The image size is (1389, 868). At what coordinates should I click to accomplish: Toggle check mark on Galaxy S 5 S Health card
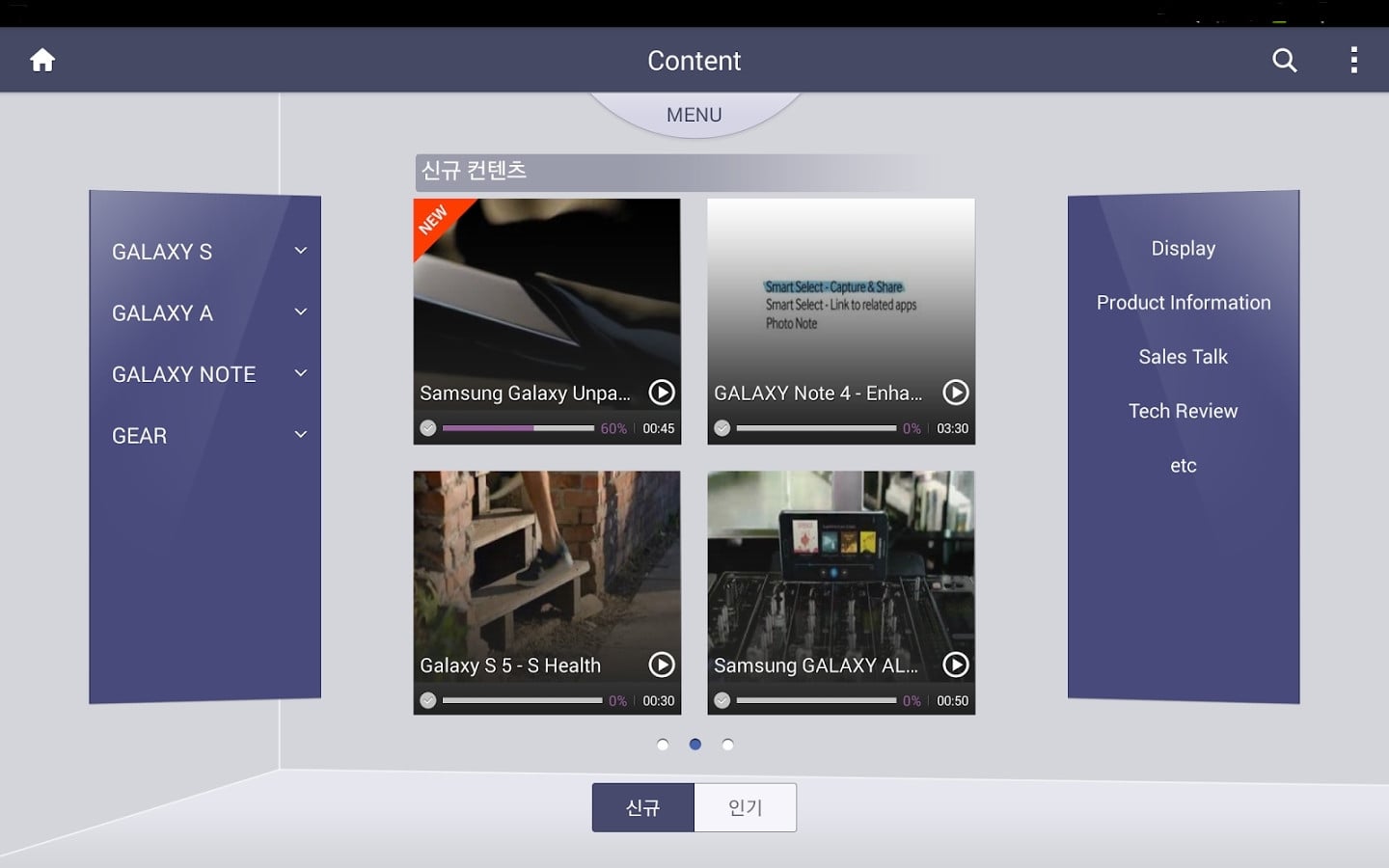click(x=428, y=700)
